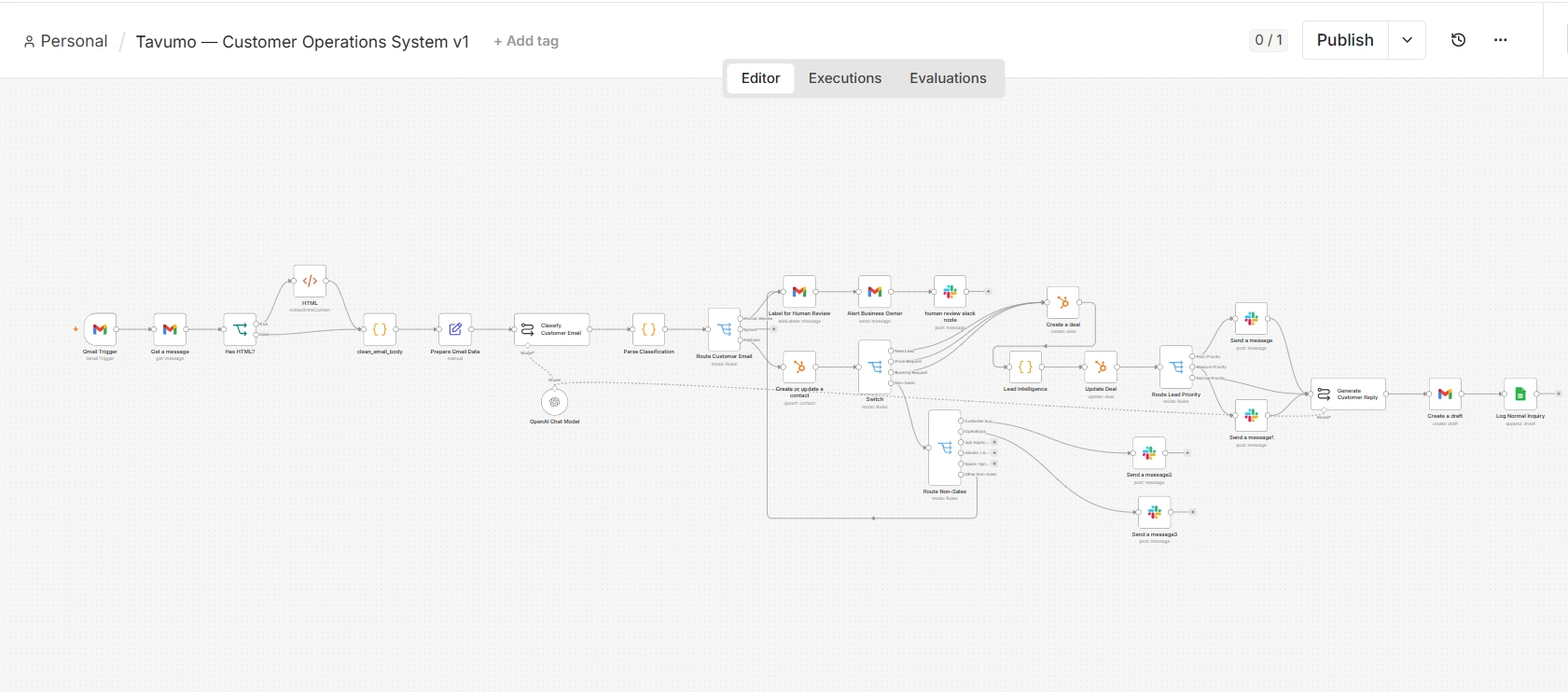Open the Create a deal HubSpot node
This screenshot has height=692, width=1568.
(1062, 303)
